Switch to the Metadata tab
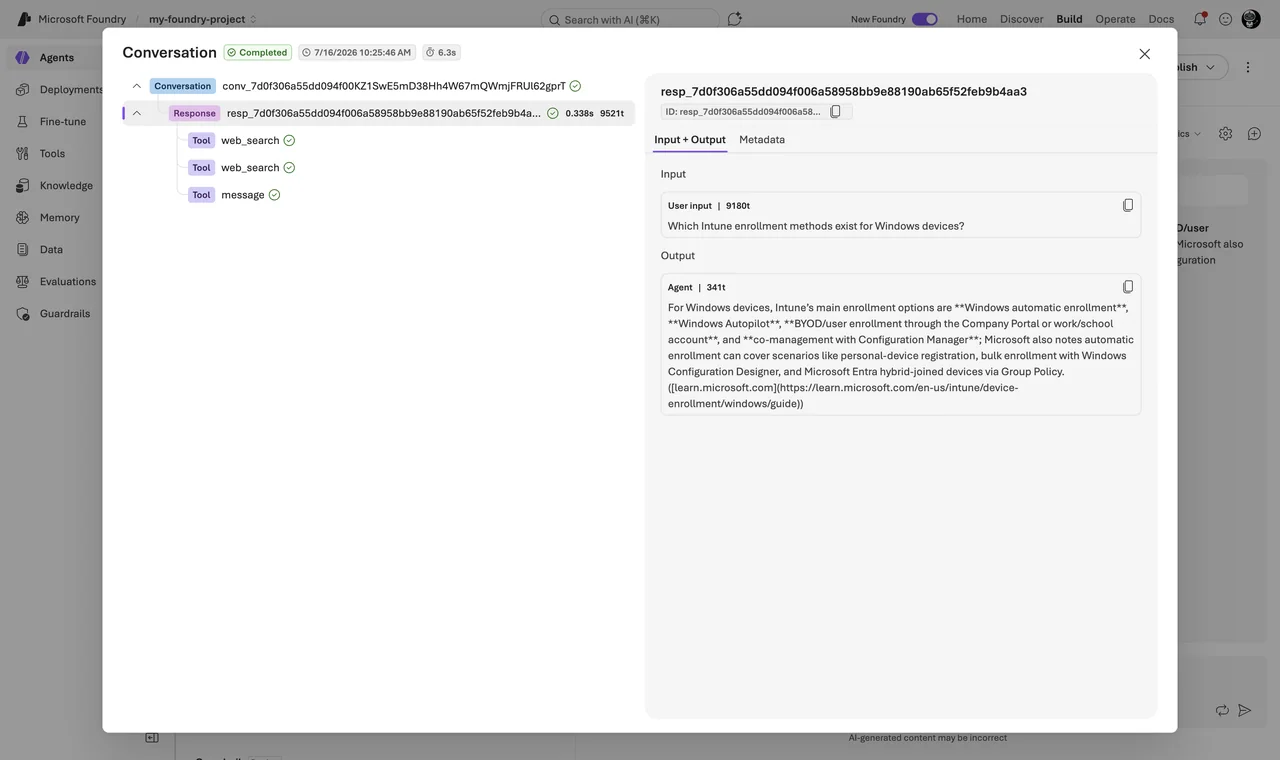Screen dimensions: 1280x760 [x=762, y=140]
